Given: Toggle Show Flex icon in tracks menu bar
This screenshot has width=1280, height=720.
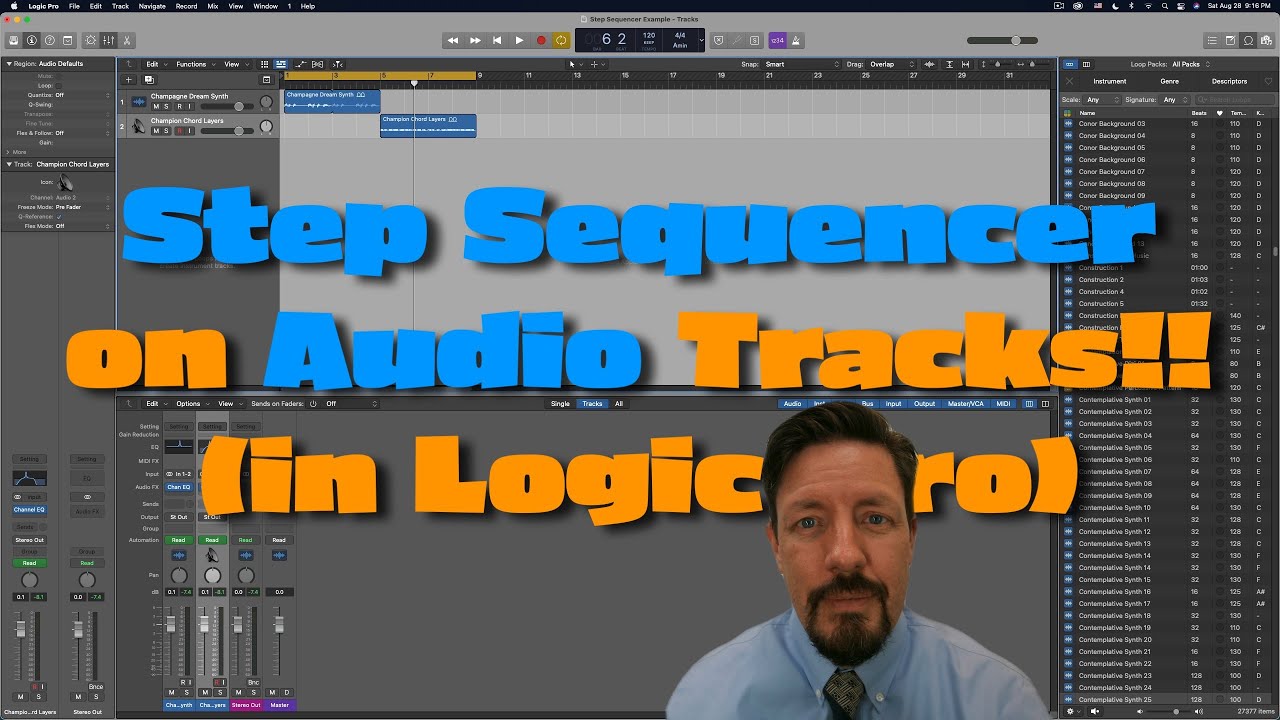Looking at the screenshot, I should [317, 64].
